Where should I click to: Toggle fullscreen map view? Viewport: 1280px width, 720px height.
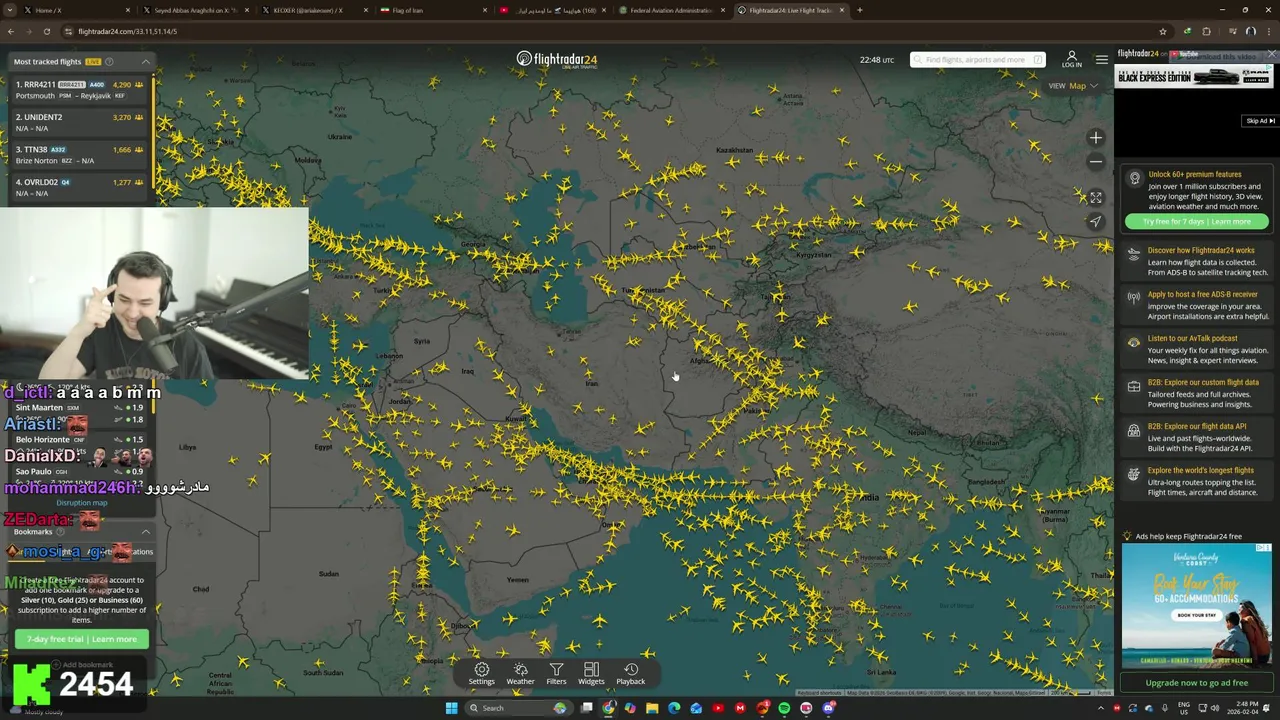point(1096,198)
